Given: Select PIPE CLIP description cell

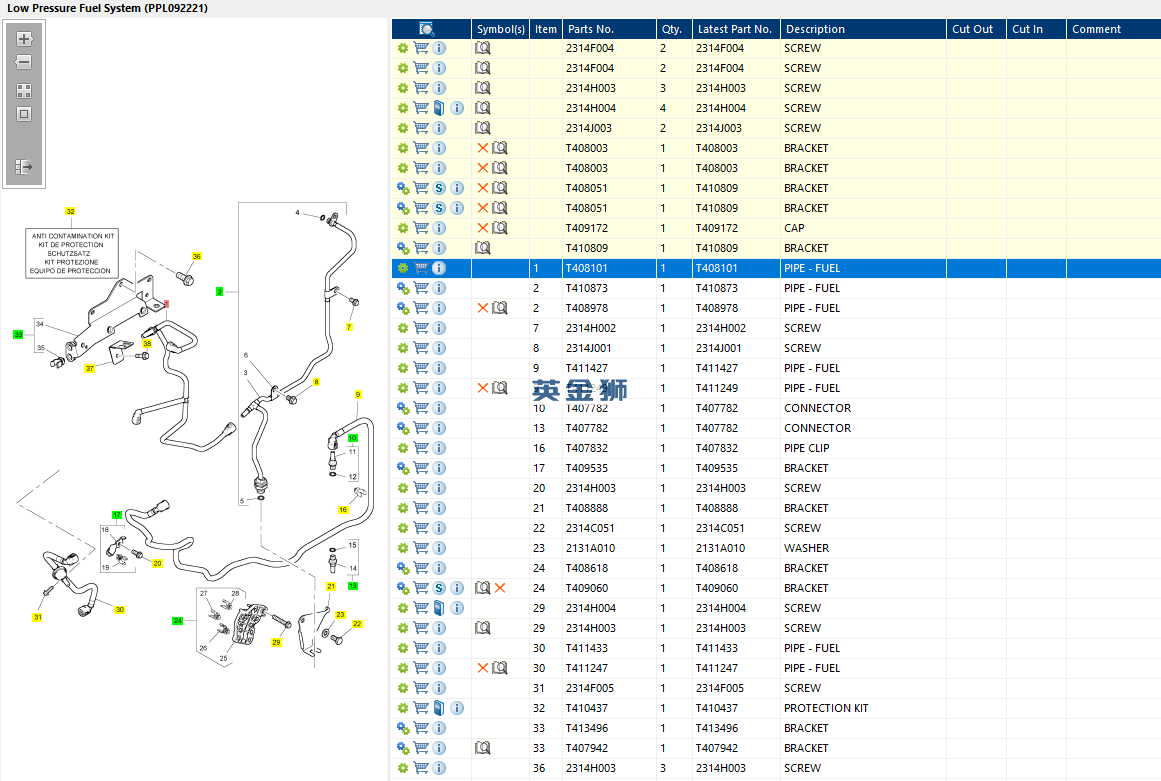Looking at the screenshot, I should 863,448.
